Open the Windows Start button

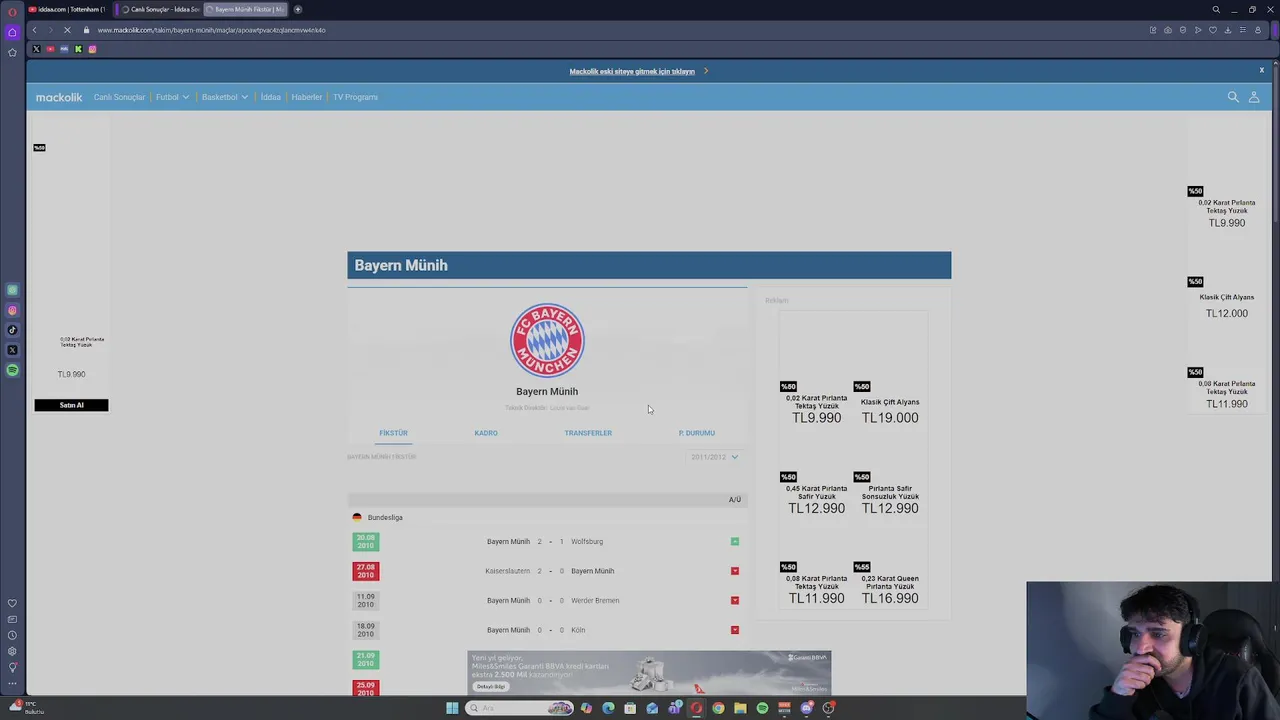[x=452, y=708]
